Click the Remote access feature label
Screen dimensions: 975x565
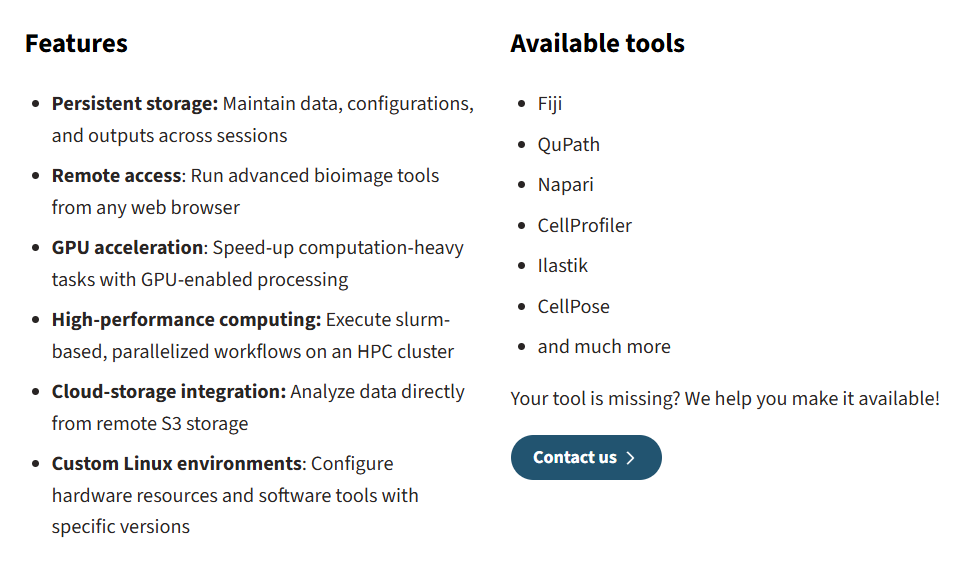(x=117, y=175)
